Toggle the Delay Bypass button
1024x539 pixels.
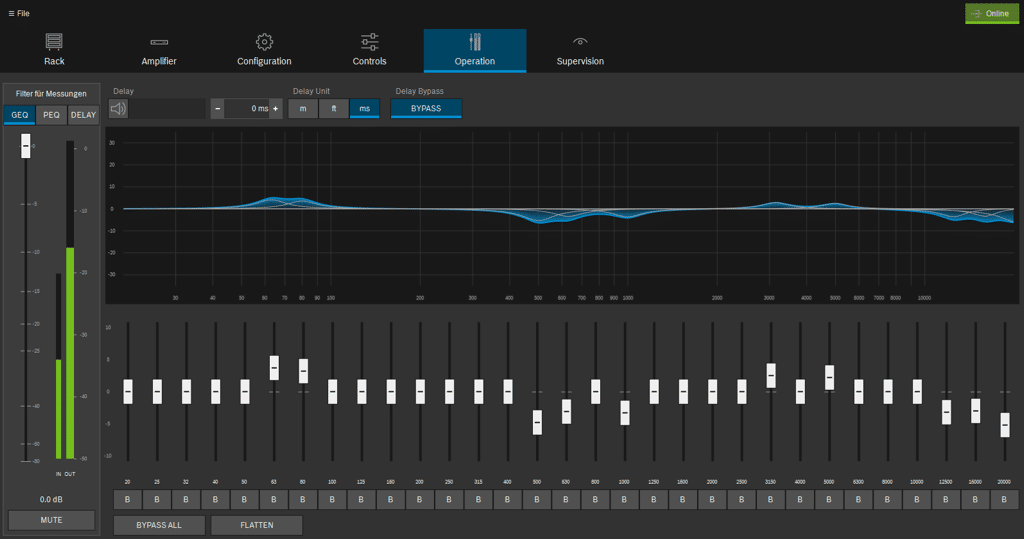[426, 108]
